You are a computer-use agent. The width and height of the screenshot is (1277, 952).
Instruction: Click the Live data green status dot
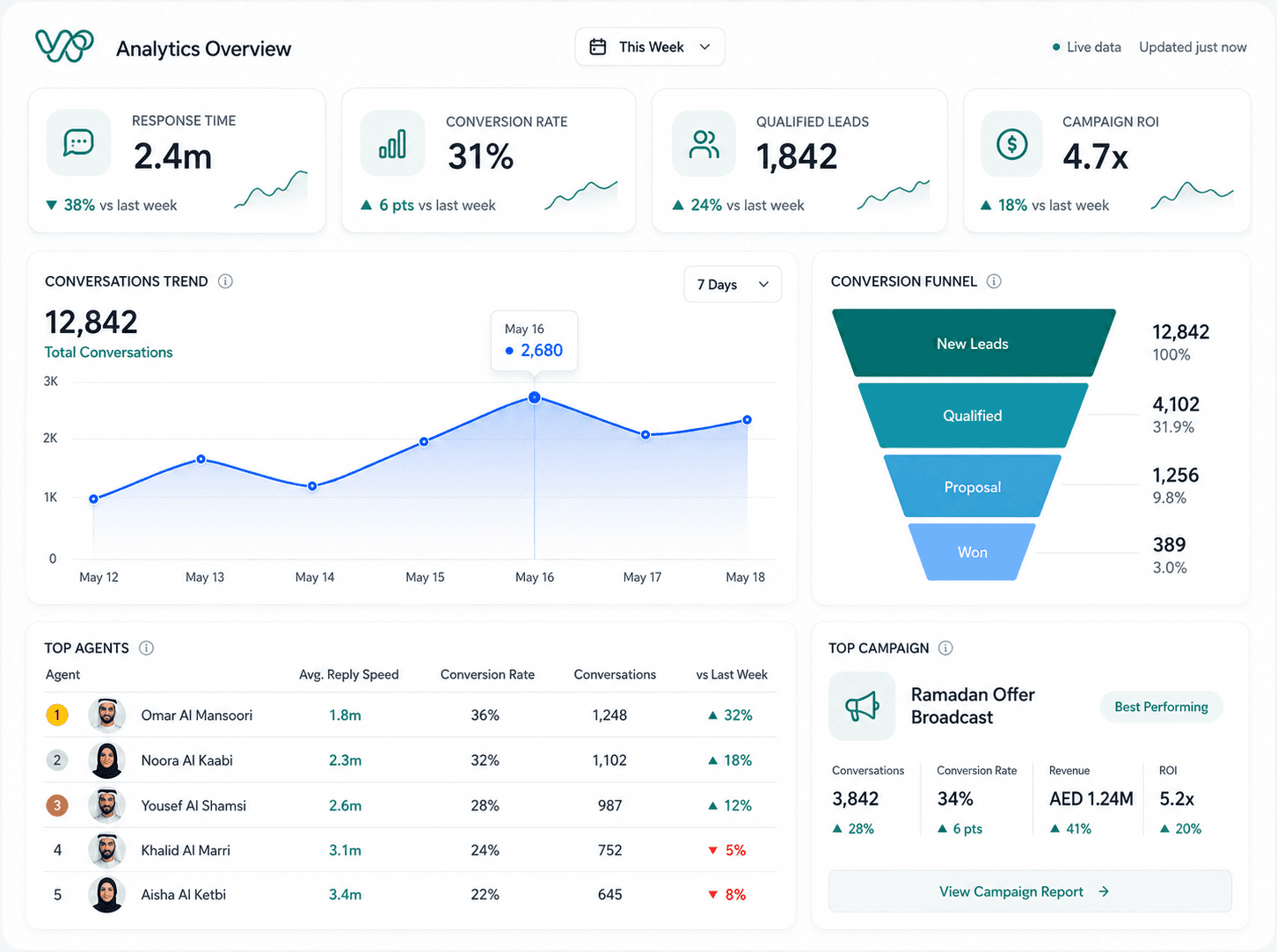1056,47
